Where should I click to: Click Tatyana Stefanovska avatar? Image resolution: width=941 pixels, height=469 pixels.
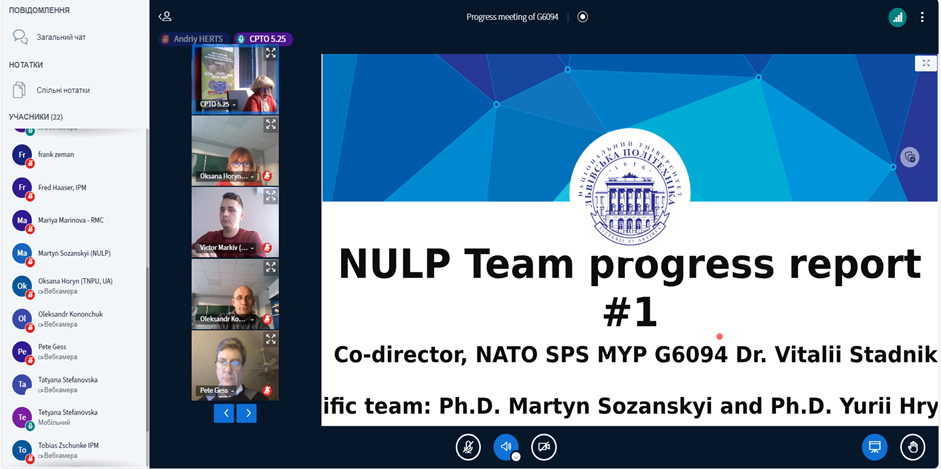(x=22, y=384)
